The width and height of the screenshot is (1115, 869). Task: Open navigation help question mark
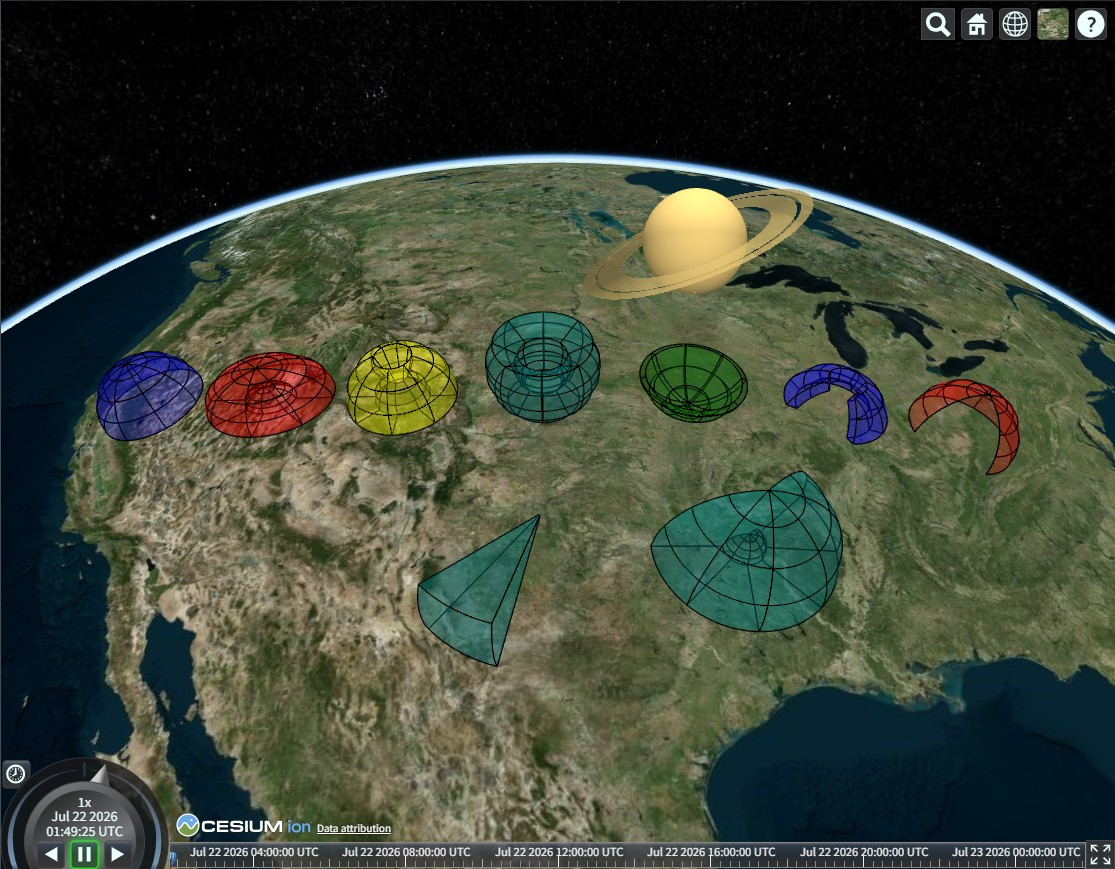click(1091, 24)
